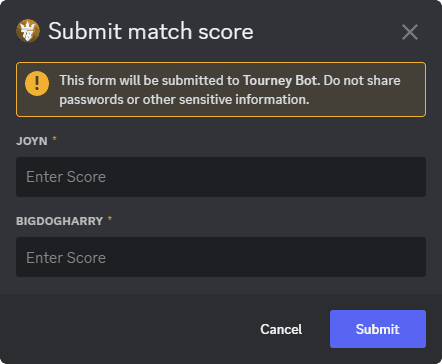The image size is (442, 364).
Task: Click the required asterisk beside BIGDOGHARRY
Action: [x=110, y=219]
